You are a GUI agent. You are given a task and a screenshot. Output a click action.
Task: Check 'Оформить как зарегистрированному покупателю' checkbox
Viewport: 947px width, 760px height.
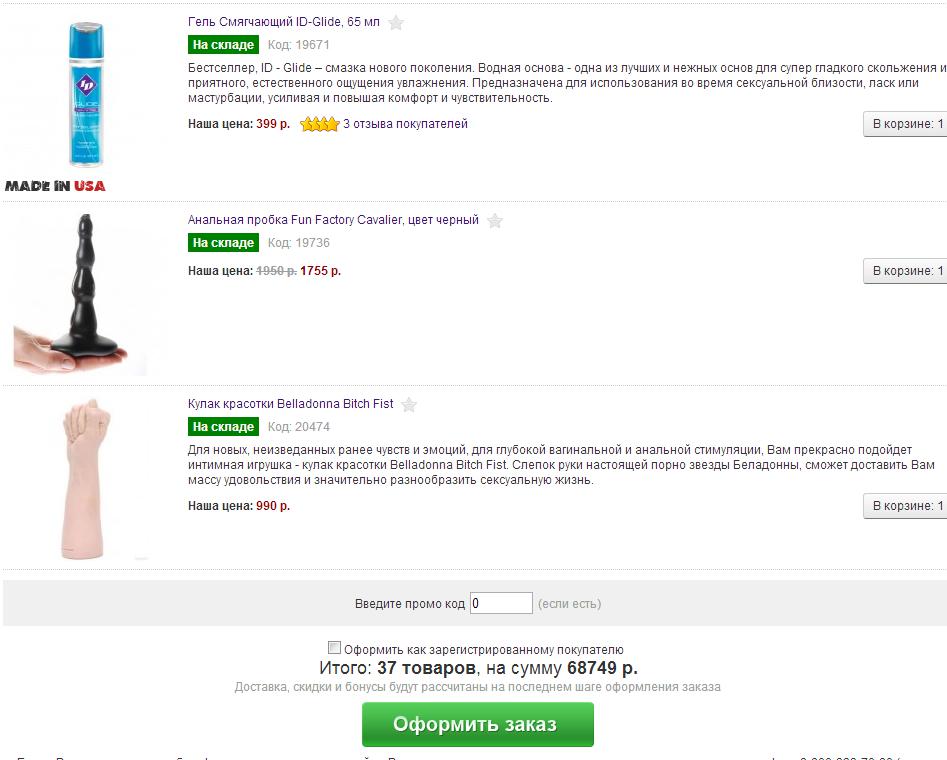click(334, 648)
